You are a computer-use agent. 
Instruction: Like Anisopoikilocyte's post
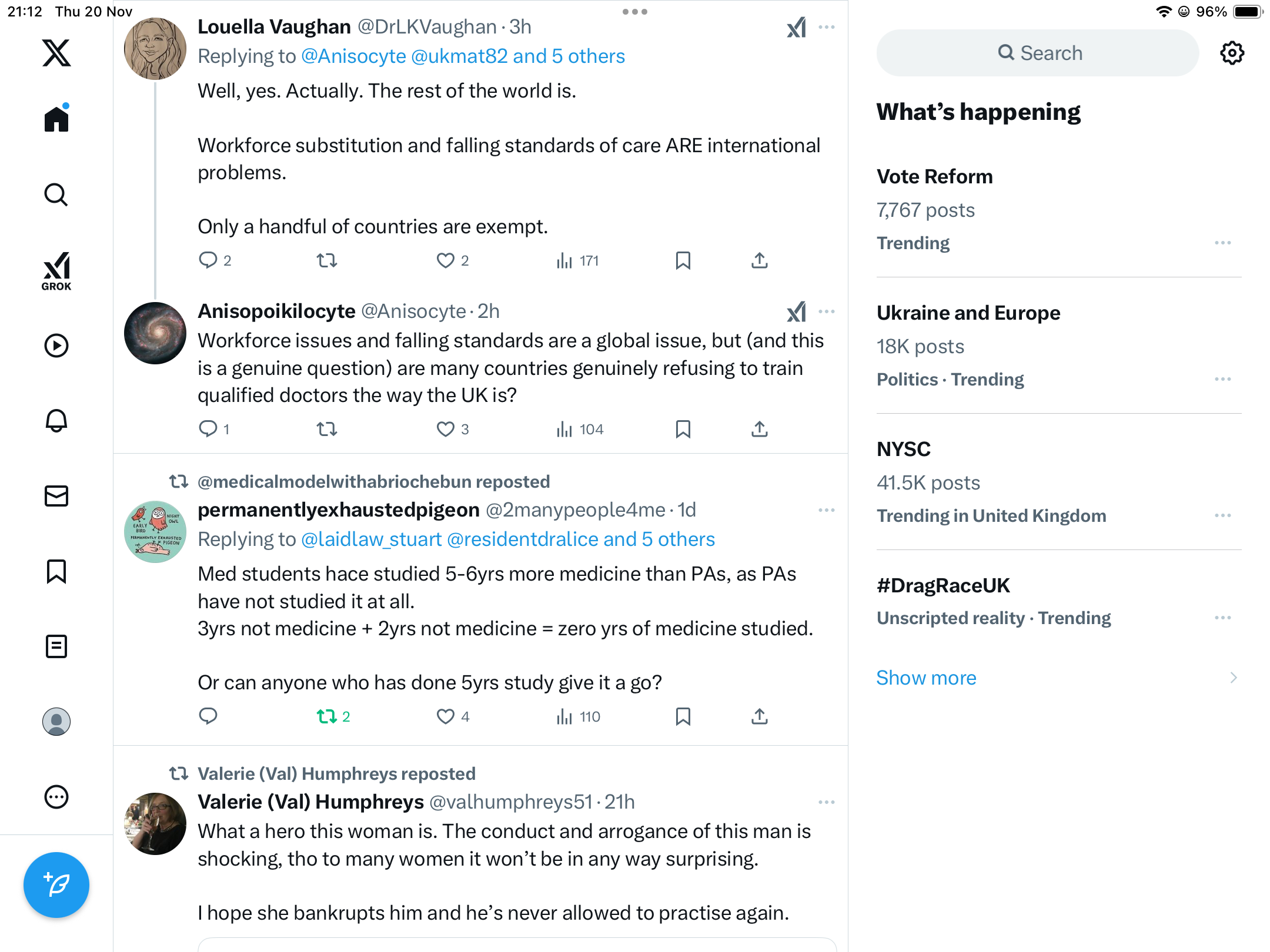446,429
